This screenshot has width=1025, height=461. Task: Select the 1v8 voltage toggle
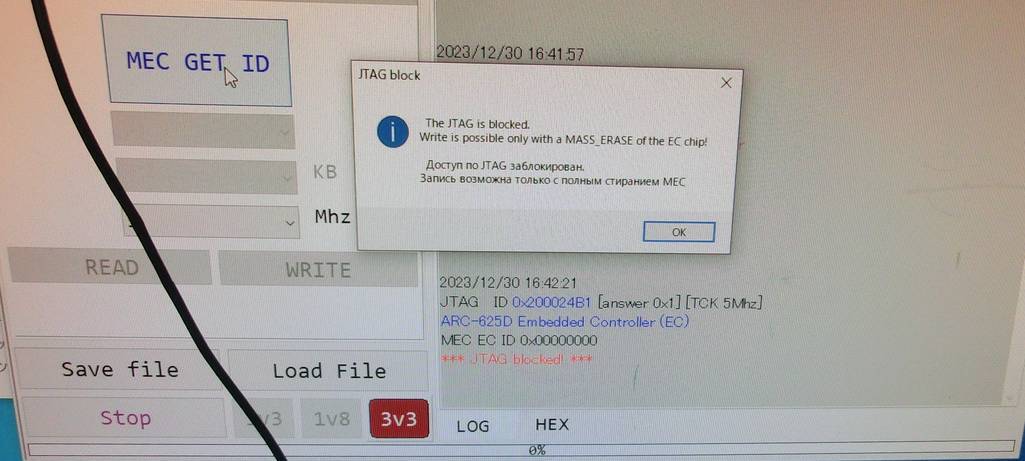pos(331,419)
